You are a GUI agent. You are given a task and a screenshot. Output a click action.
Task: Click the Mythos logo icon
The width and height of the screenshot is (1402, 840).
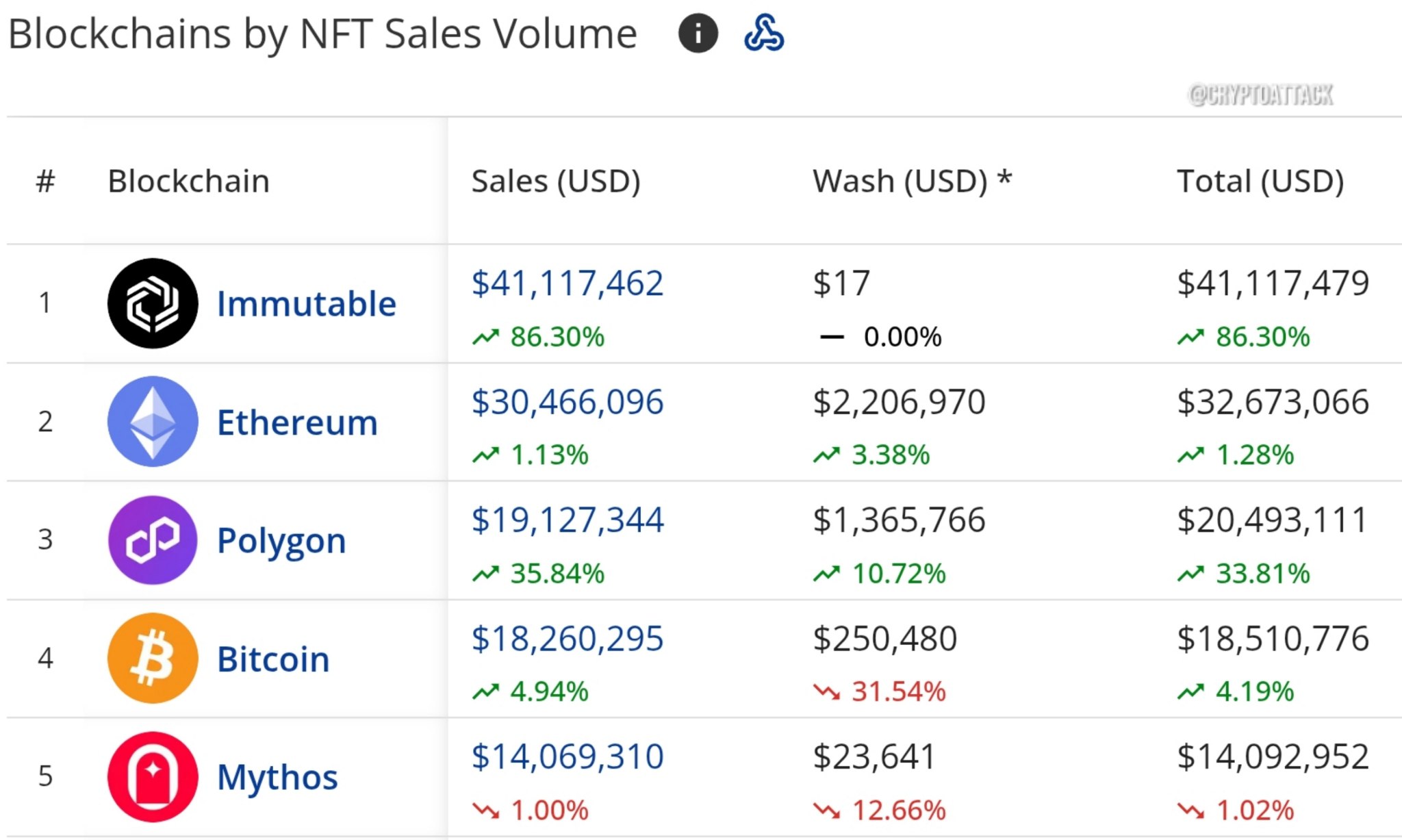coord(153,777)
